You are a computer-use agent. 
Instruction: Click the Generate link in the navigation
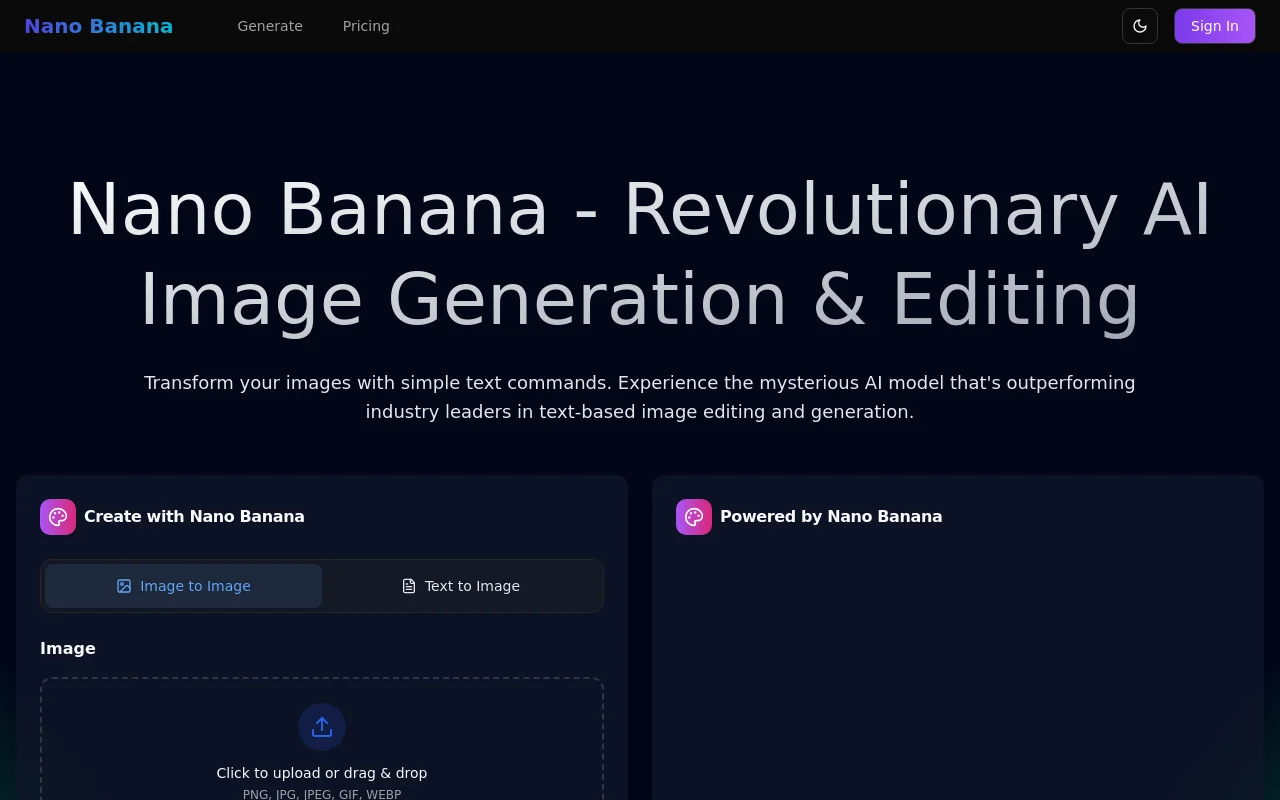pos(270,26)
